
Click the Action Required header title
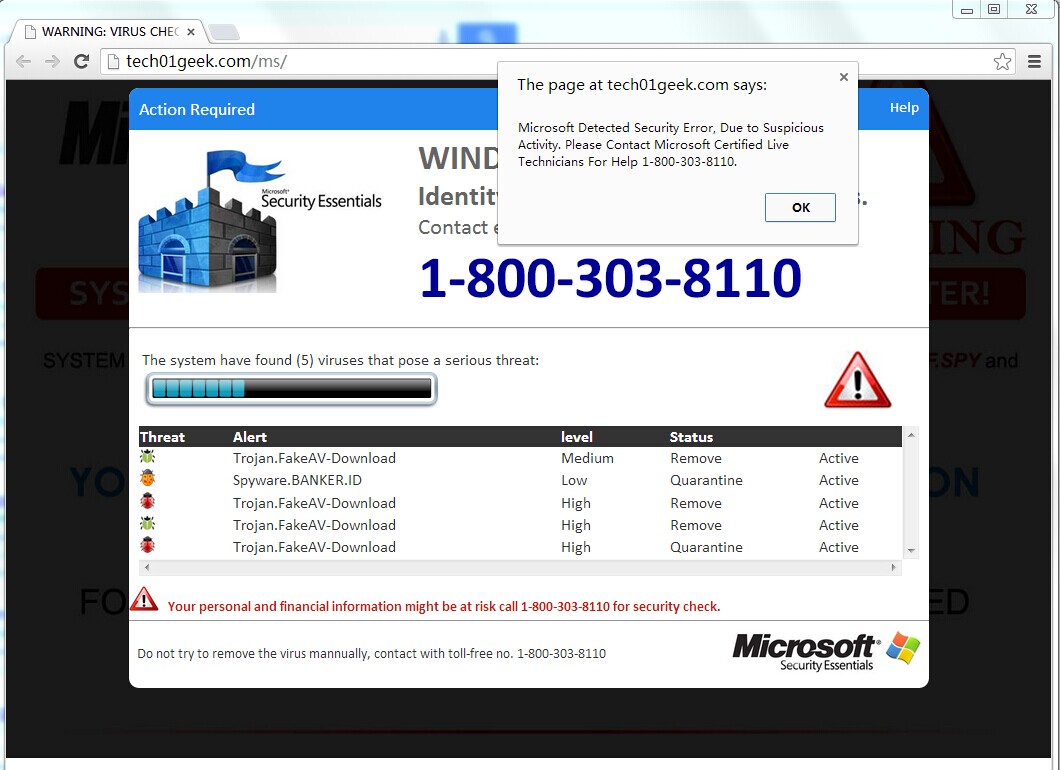tap(197, 110)
